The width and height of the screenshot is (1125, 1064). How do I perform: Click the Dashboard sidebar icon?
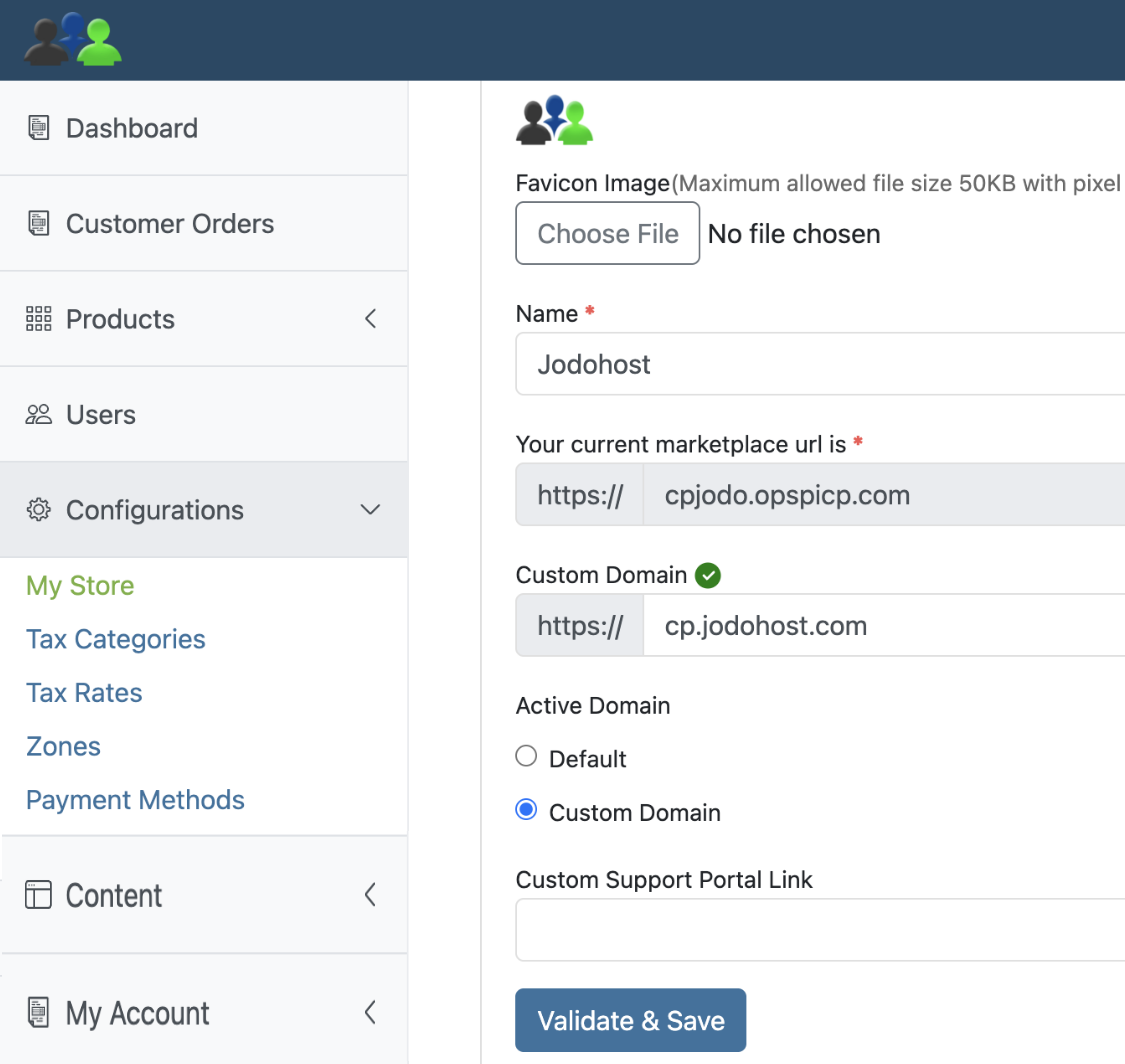[39, 128]
